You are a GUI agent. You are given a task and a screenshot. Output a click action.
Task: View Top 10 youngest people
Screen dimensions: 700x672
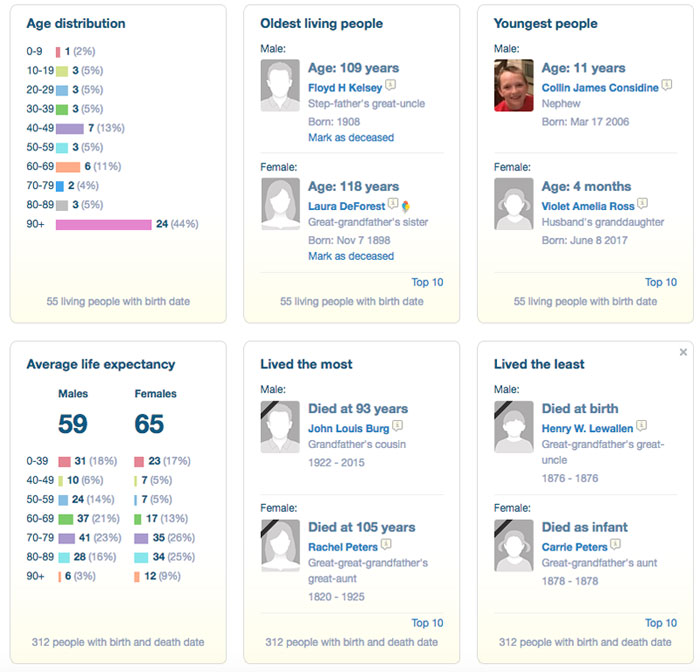point(661,282)
